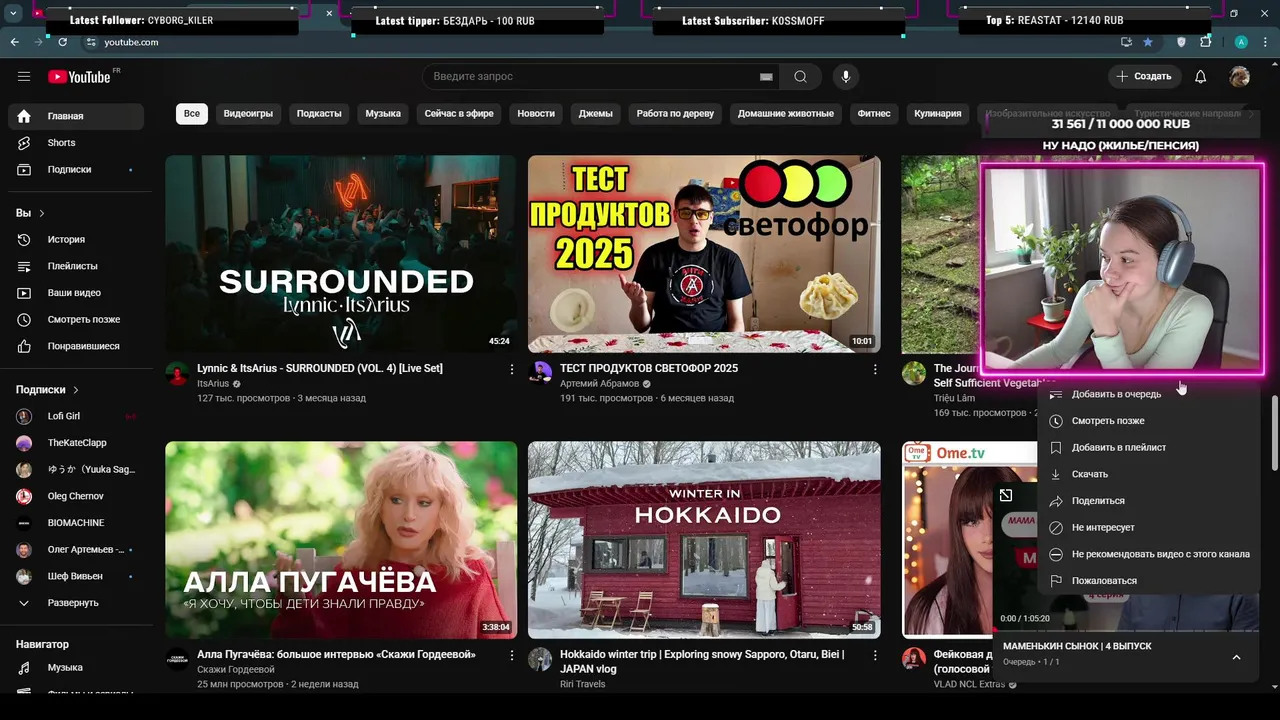This screenshot has width=1280, height=720.
Task: Open Смотреть позже in the sidebar
Action: pos(76,320)
